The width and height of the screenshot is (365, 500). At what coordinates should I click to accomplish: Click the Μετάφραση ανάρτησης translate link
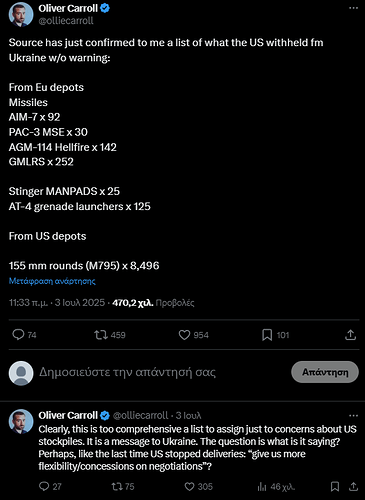tap(52, 281)
